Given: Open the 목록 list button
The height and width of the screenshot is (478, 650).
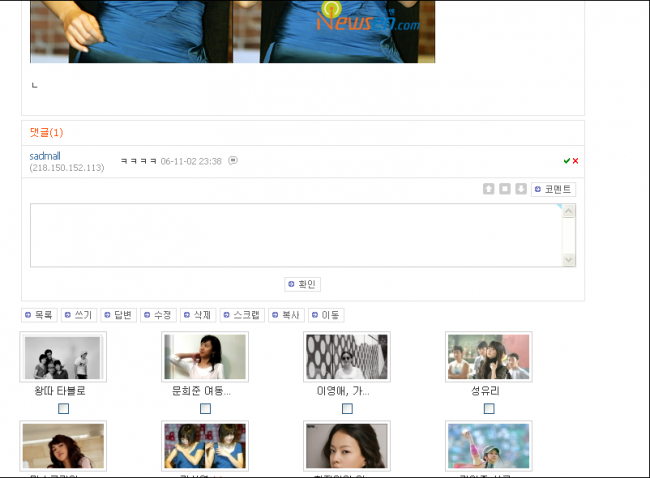Looking at the screenshot, I should 39,315.
